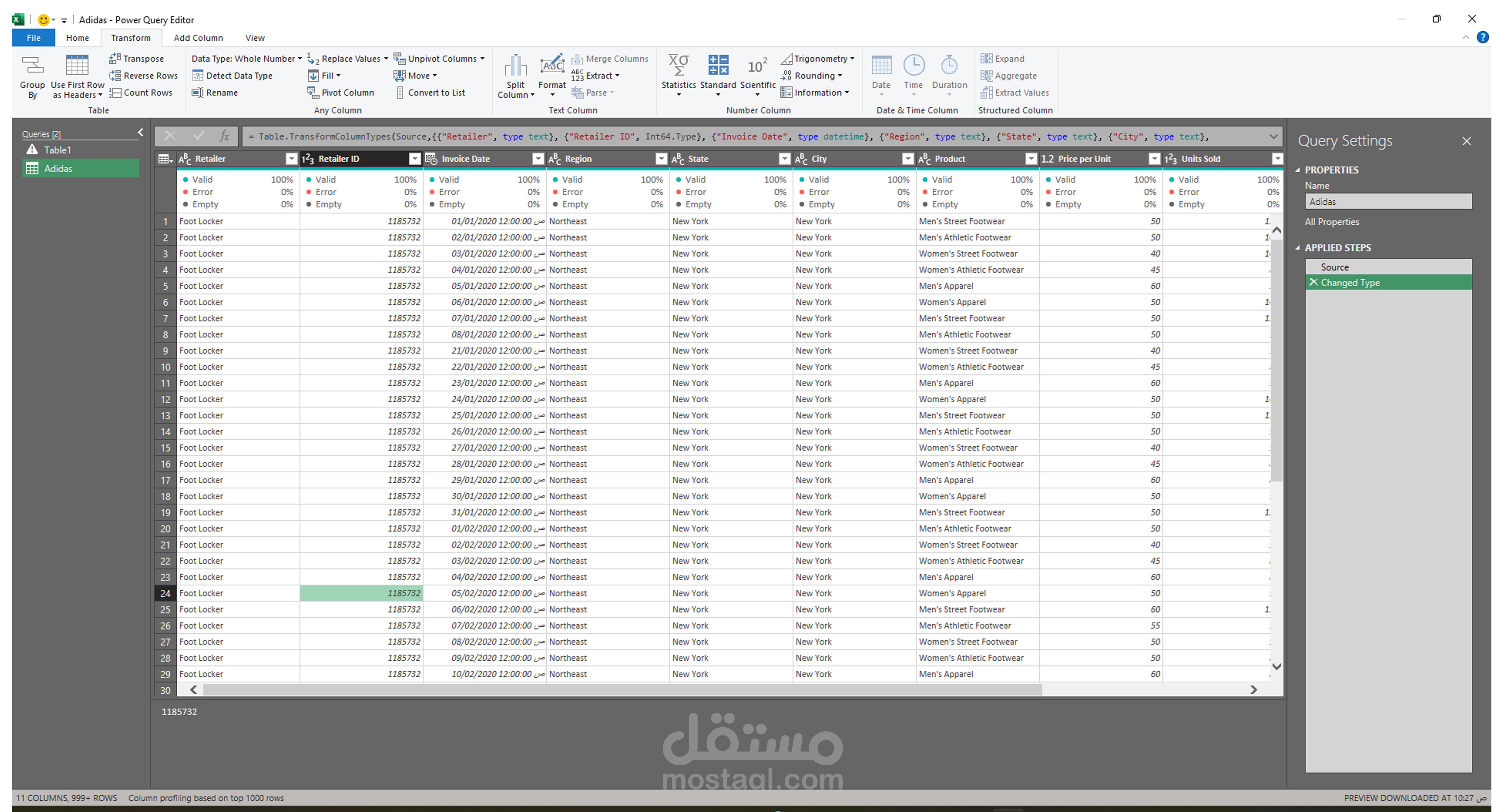
Task: Close the Query Settings pane
Action: (1466, 141)
